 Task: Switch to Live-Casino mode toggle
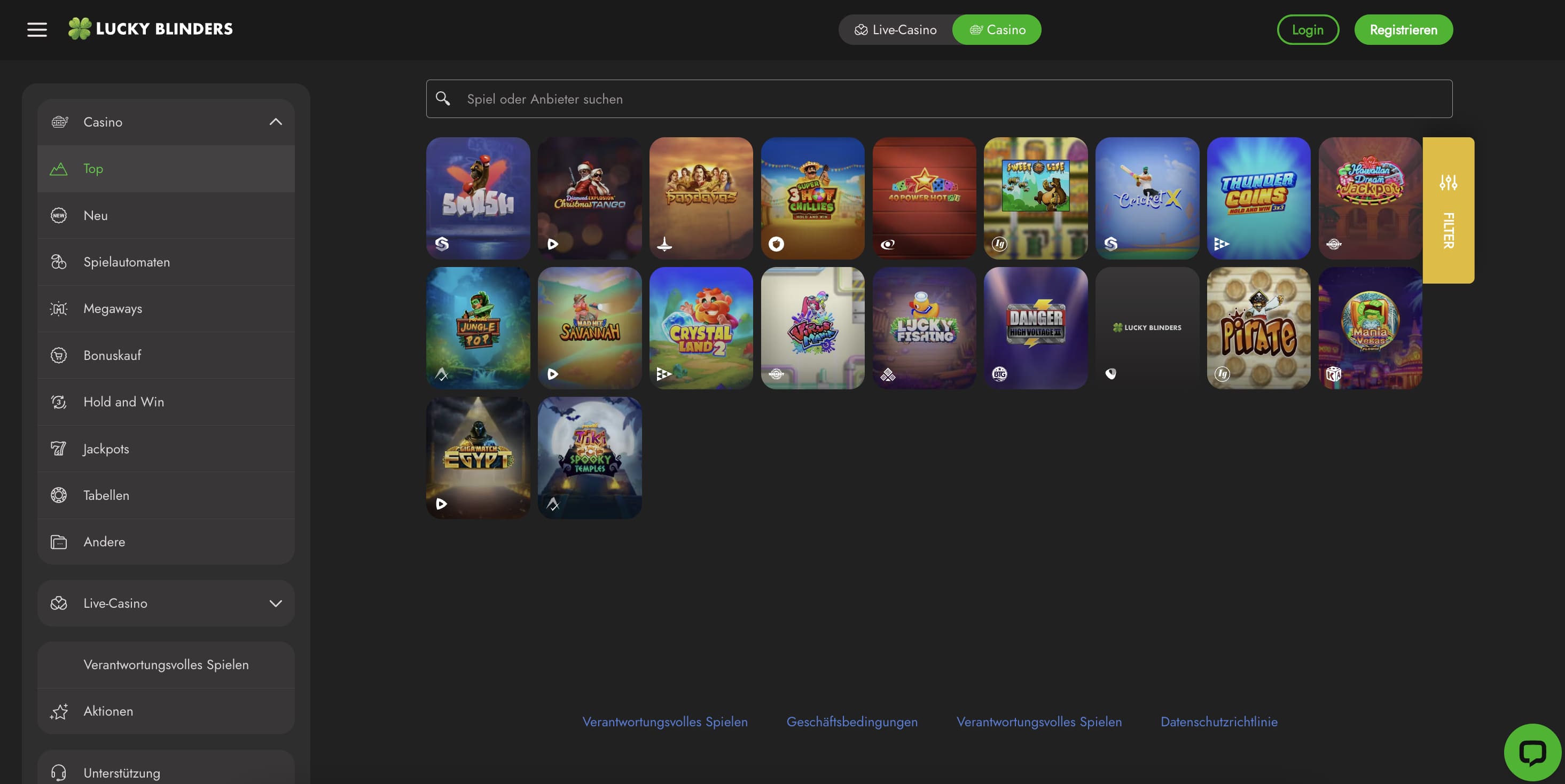click(x=896, y=30)
